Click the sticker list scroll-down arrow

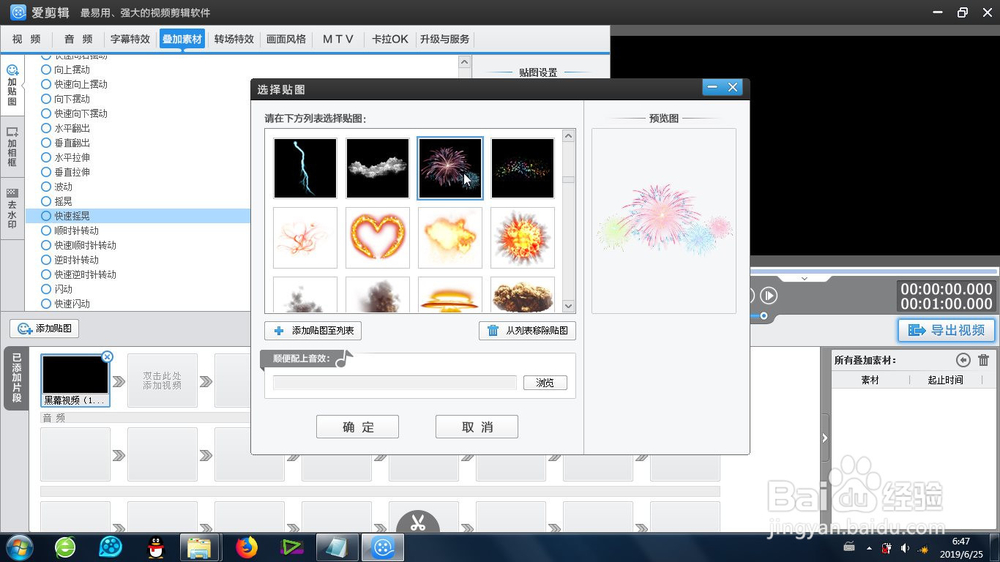pos(569,306)
